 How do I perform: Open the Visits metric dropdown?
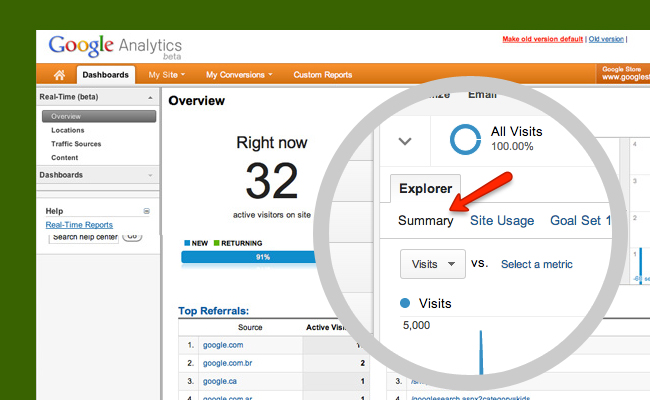click(x=433, y=264)
